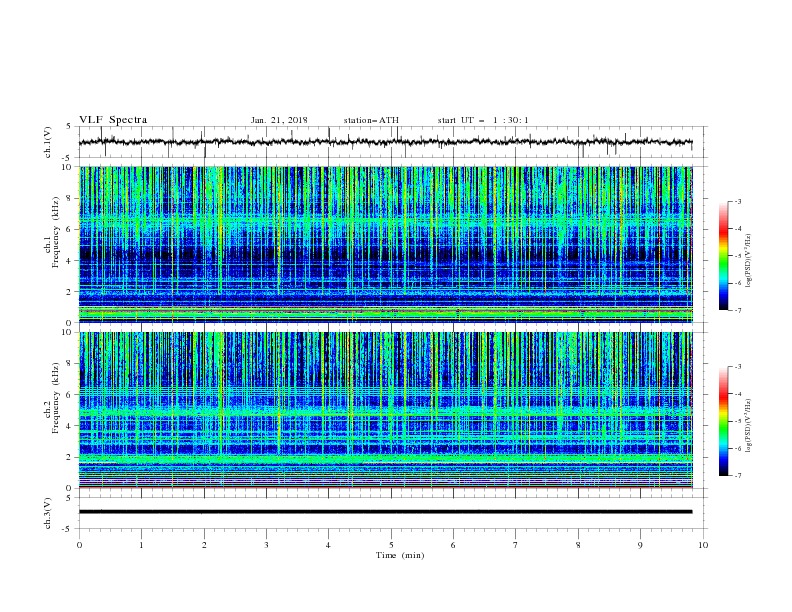Select the ch.2 "Frequency (kHz)" axis label
This screenshot has height=612, width=792.
[55, 398]
